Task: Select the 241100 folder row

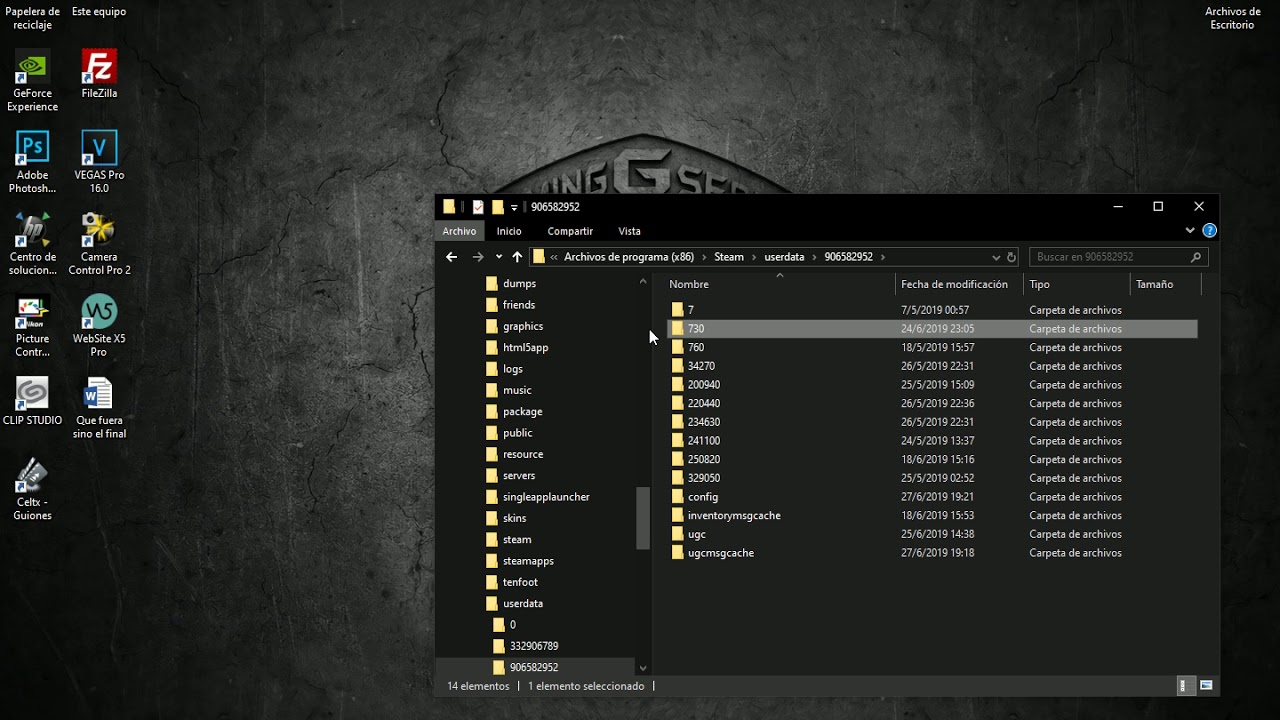Action: point(932,441)
